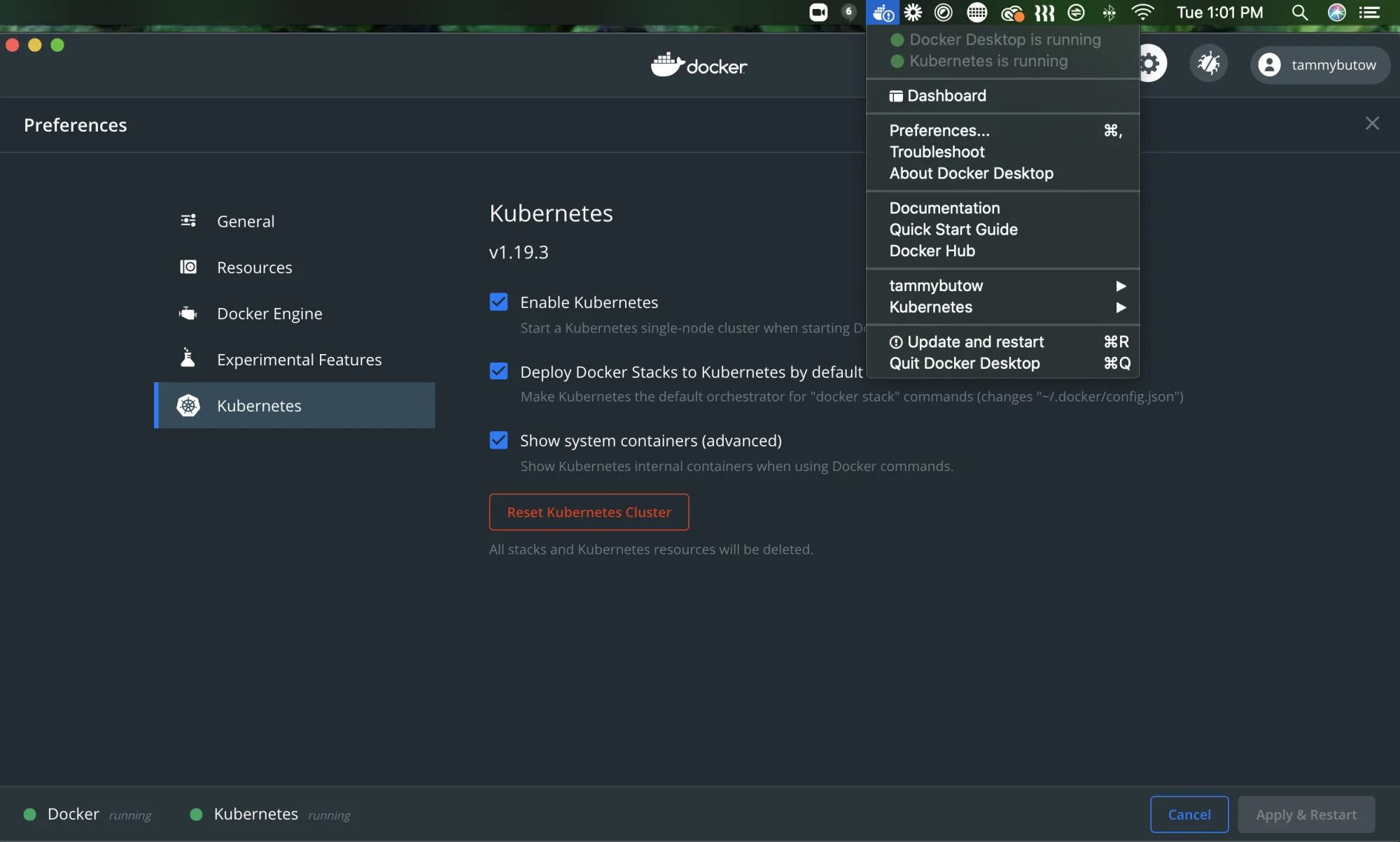Expand the tammybutow submenu arrow
The image size is (1400, 842).
click(x=1121, y=286)
